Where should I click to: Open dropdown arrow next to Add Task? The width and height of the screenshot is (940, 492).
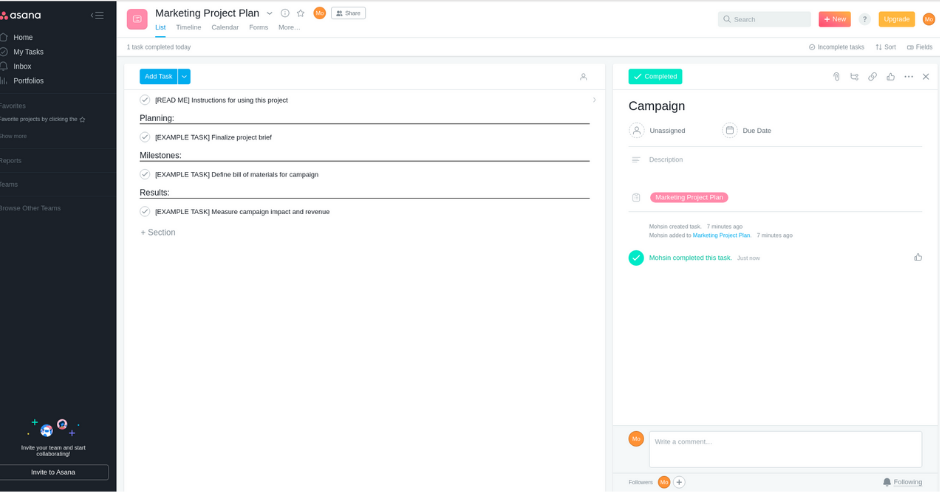point(184,77)
